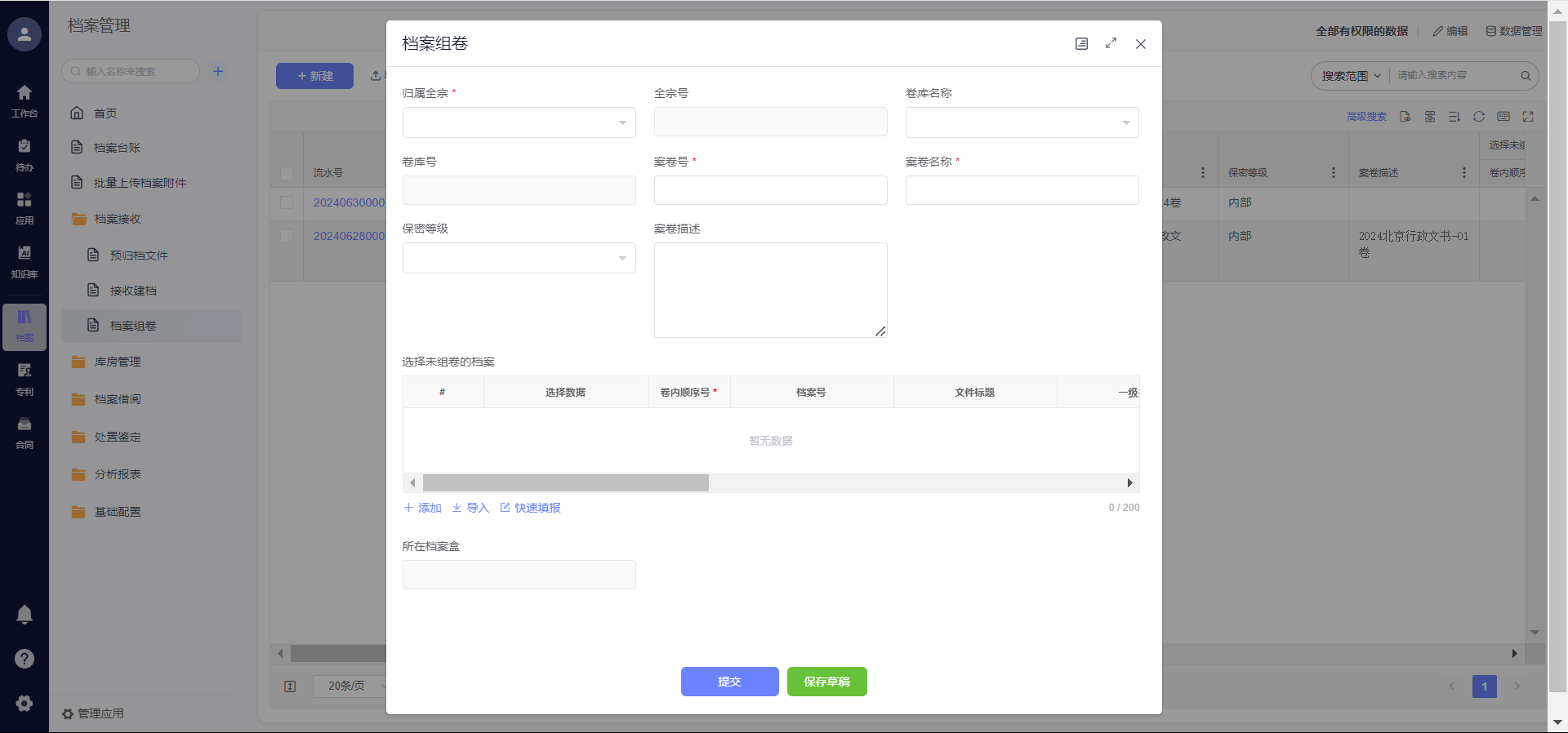Image resolution: width=1568 pixels, height=733 pixels.
Task: Click the 保存草稿 save draft button
Action: tap(826, 682)
